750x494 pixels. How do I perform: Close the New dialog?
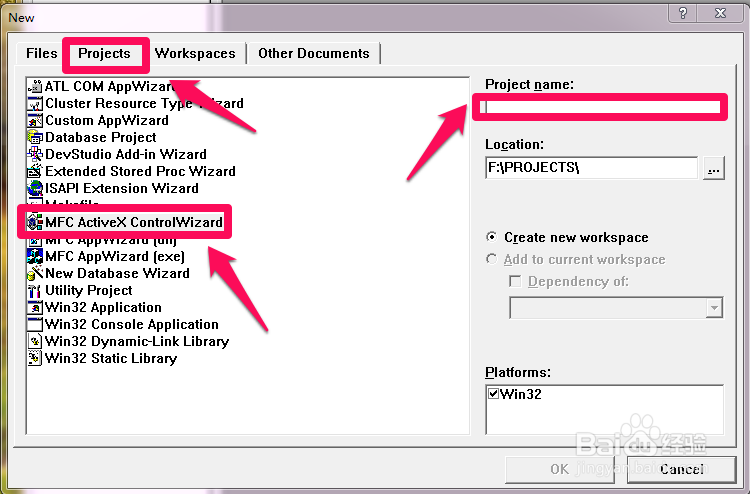click(720, 13)
